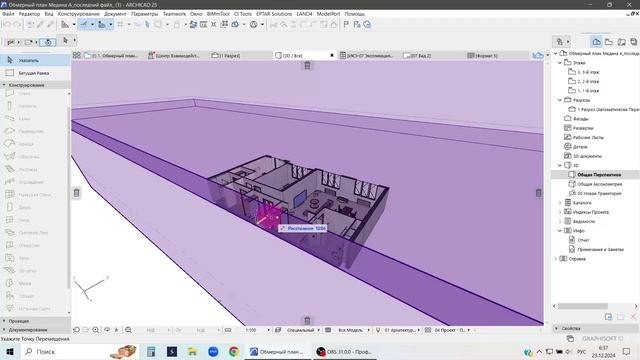This screenshot has width=640, height=360.
Task: Select the Зона (Zone) tool
Action: click(33, 258)
